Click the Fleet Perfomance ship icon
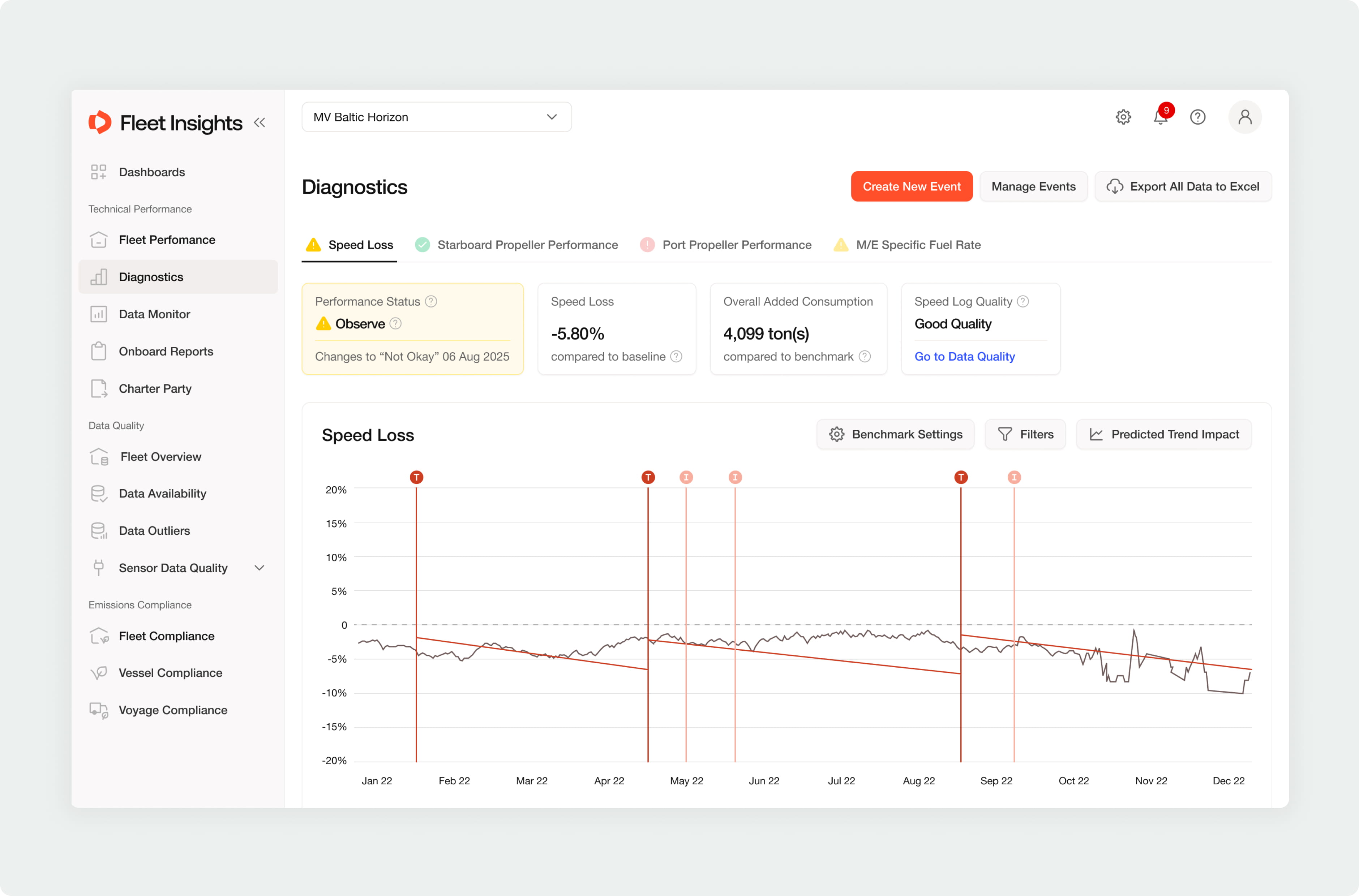The width and height of the screenshot is (1359, 896). click(98, 240)
